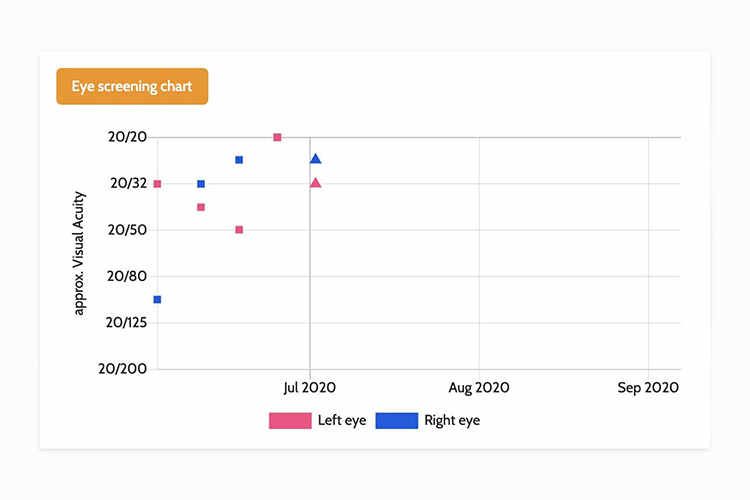Click the Right eye legend label
The height and width of the screenshot is (500, 750).
[x=452, y=421]
